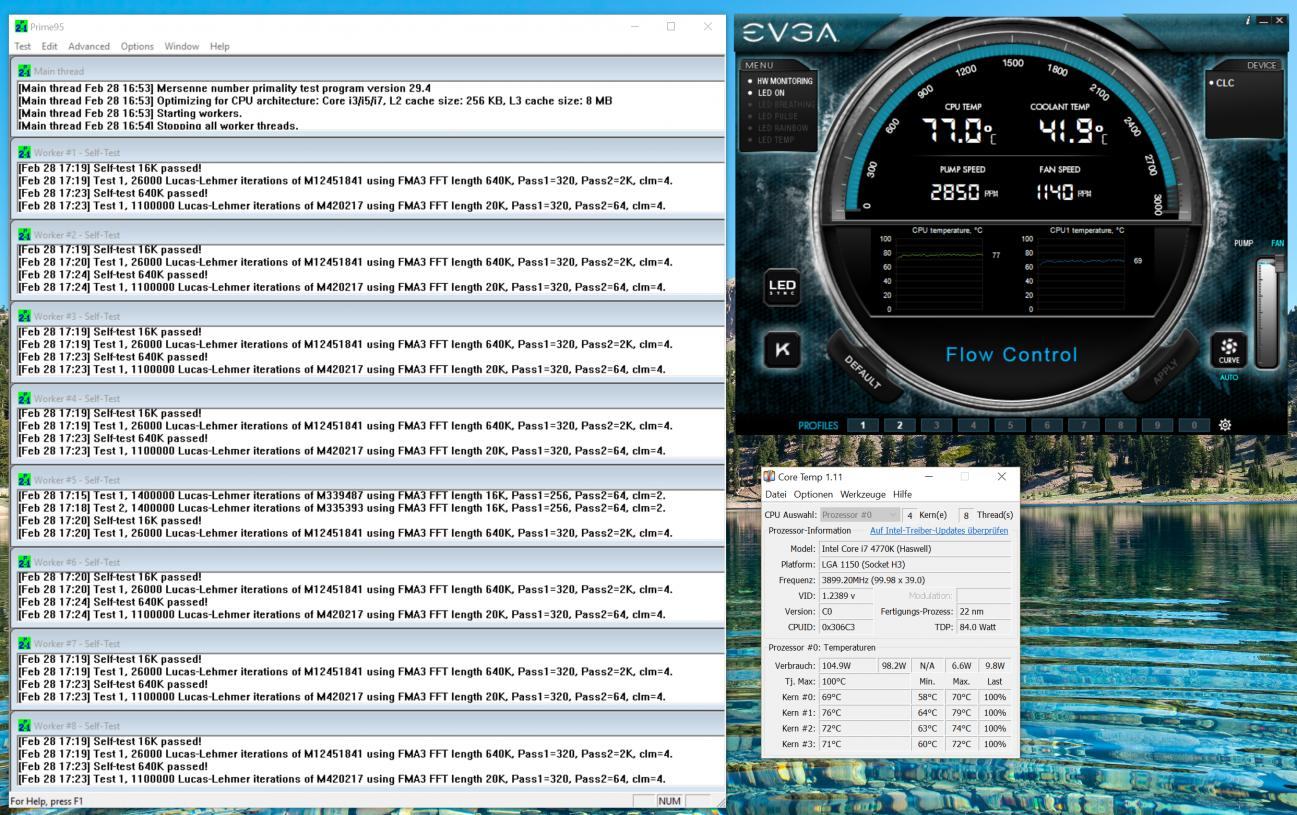Screen dimensions: 1297x815
Task: Click the Frequenz 3899.20MHz value
Action: [914, 580]
